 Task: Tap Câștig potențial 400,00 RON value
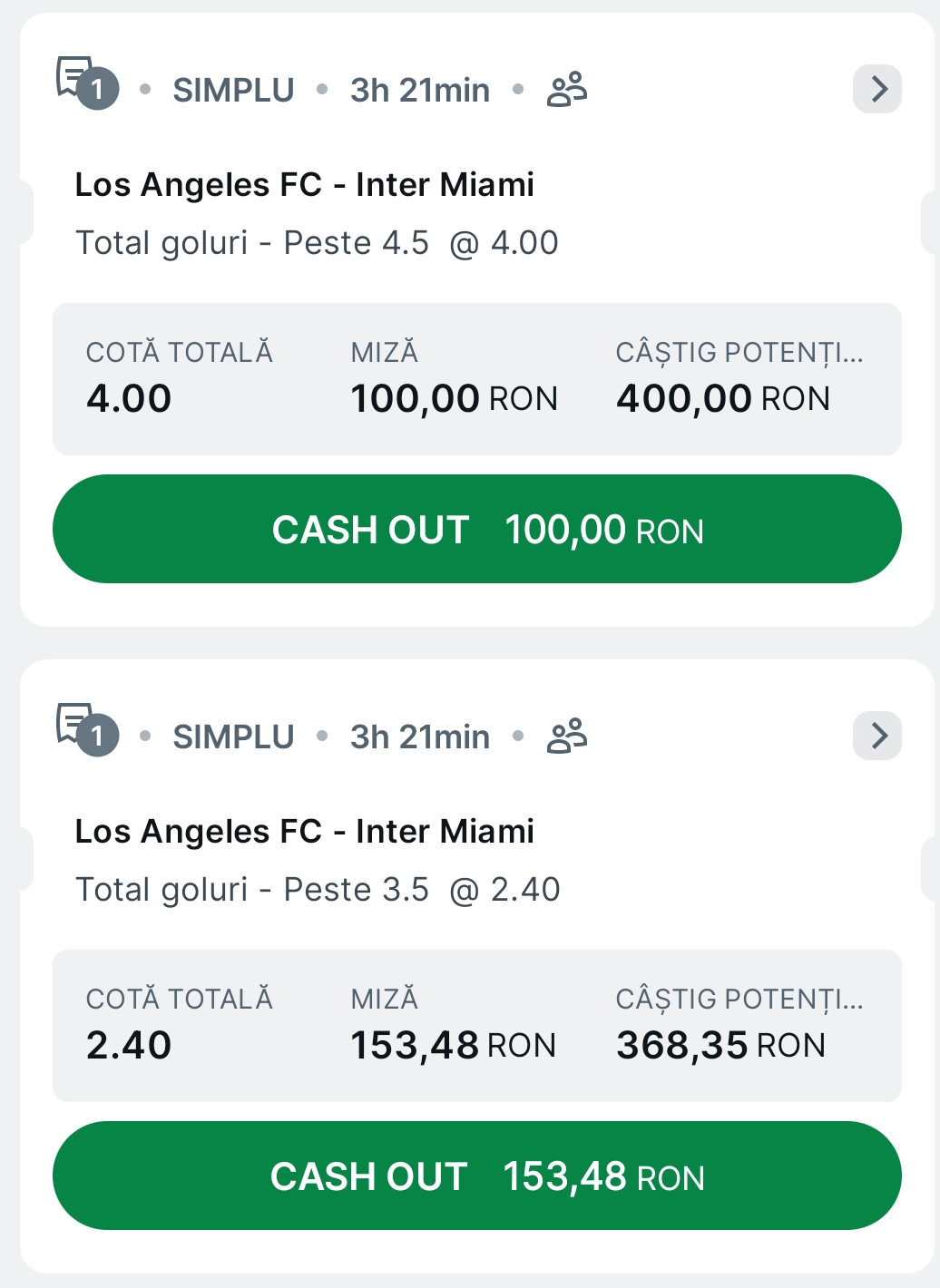[x=723, y=399]
